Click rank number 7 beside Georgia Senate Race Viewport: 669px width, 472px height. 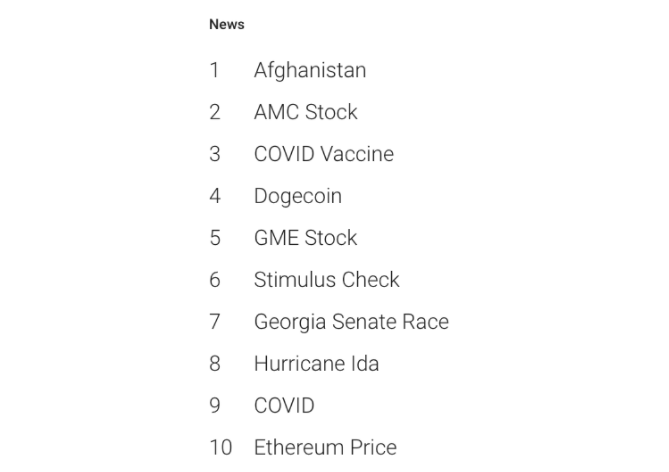click(x=214, y=322)
